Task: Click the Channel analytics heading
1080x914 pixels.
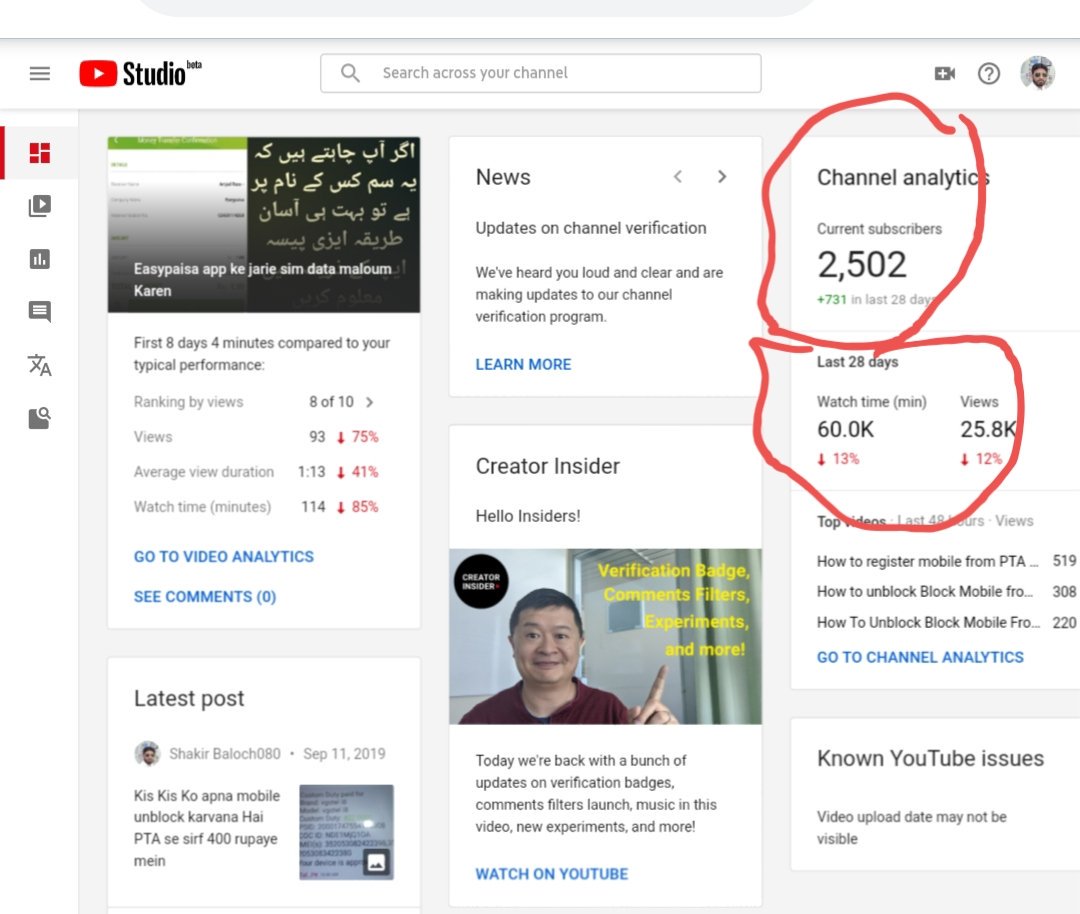Action: (x=903, y=178)
